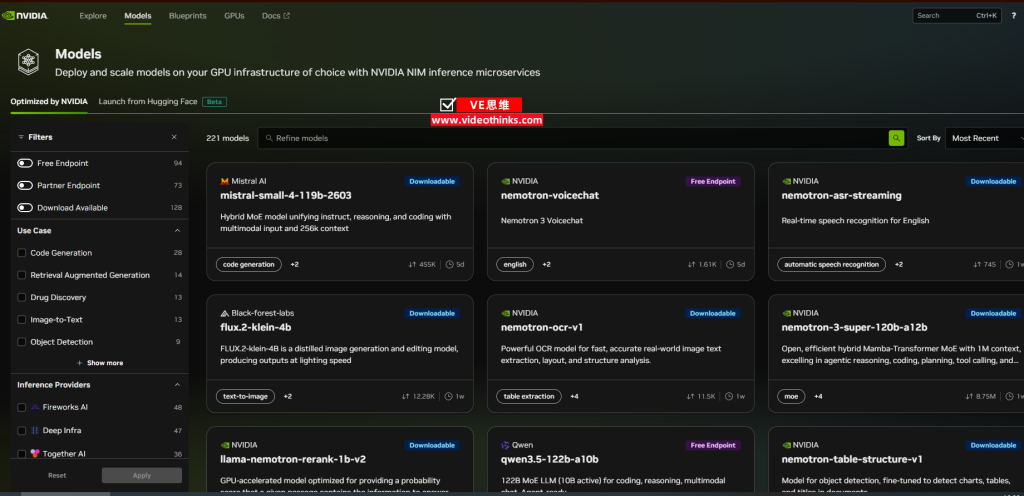The image size is (1024, 496).
Task: Click Free Endpoint badge on nemotron-voicechat
Action: [x=712, y=181]
